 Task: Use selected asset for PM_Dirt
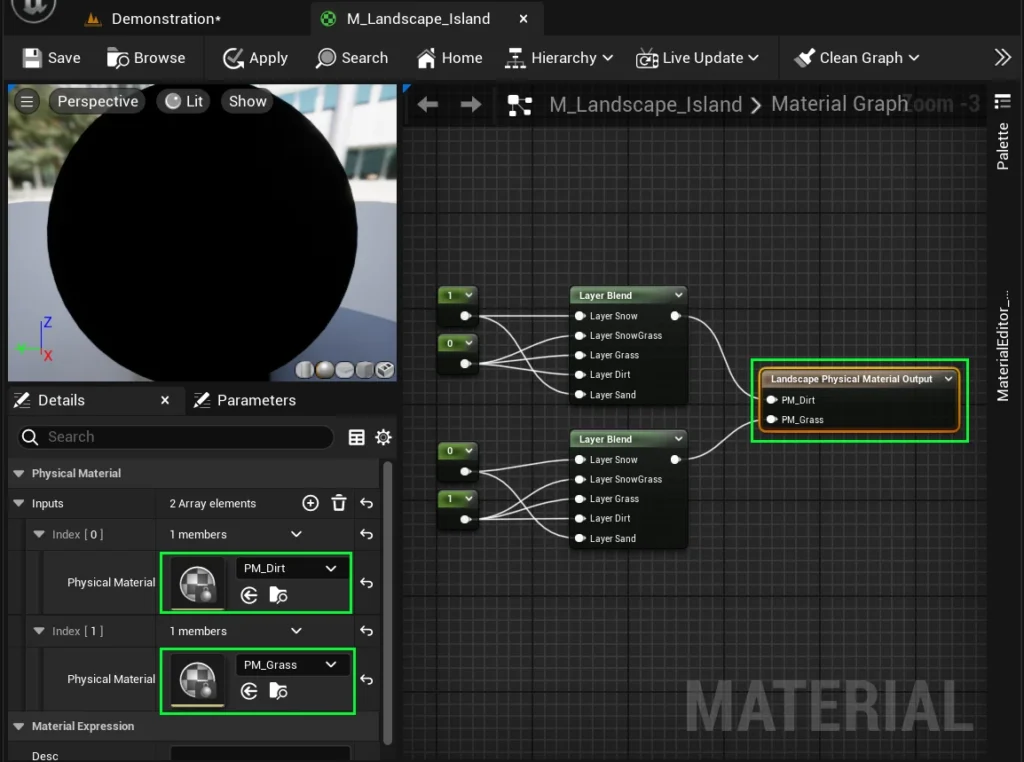250,596
